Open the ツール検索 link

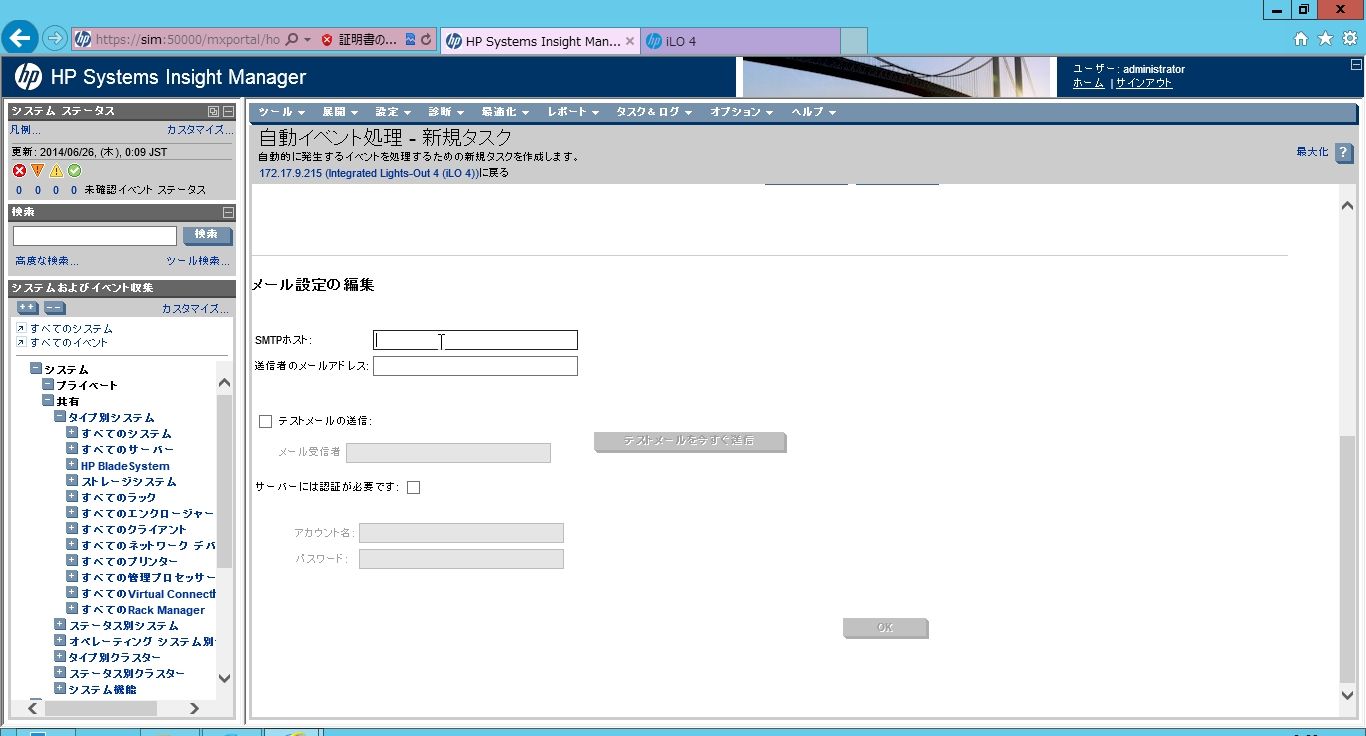click(198, 261)
